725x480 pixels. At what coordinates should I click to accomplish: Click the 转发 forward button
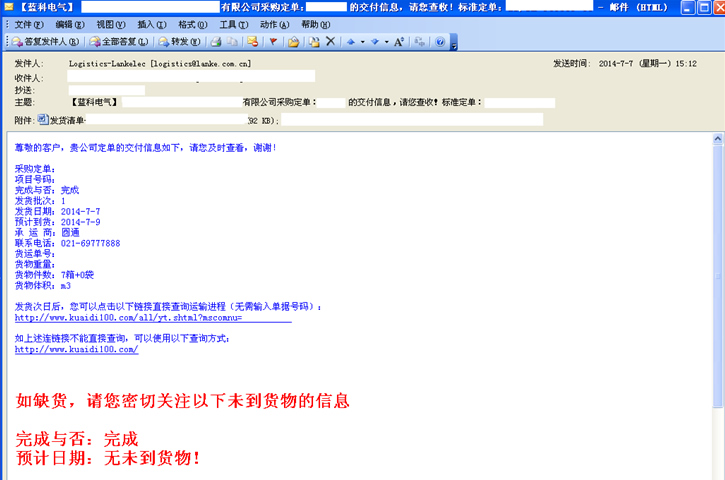pos(180,42)
